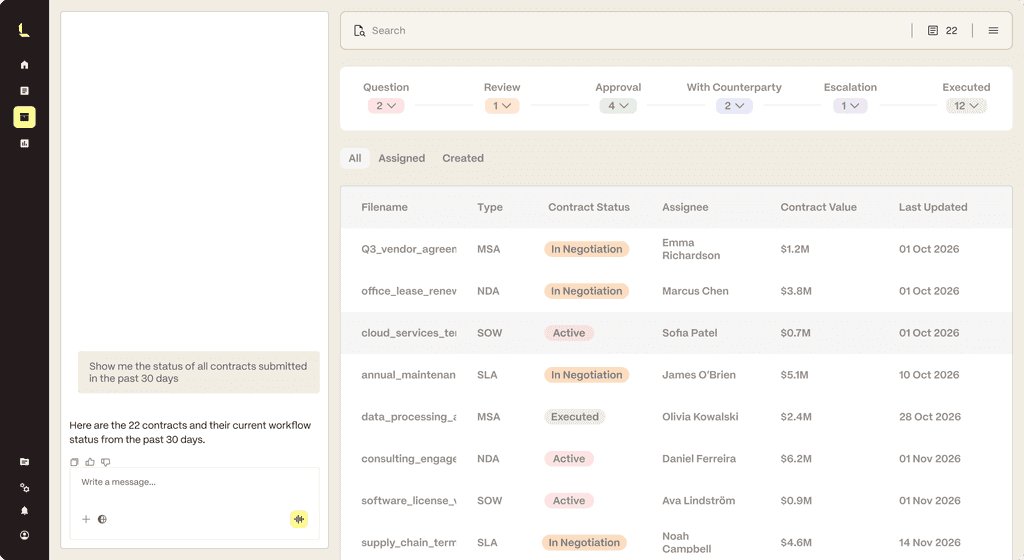This screenshot has height=560, width=1024.
Task: Click Active status for Ava Lindström
Action: point(569,501)
